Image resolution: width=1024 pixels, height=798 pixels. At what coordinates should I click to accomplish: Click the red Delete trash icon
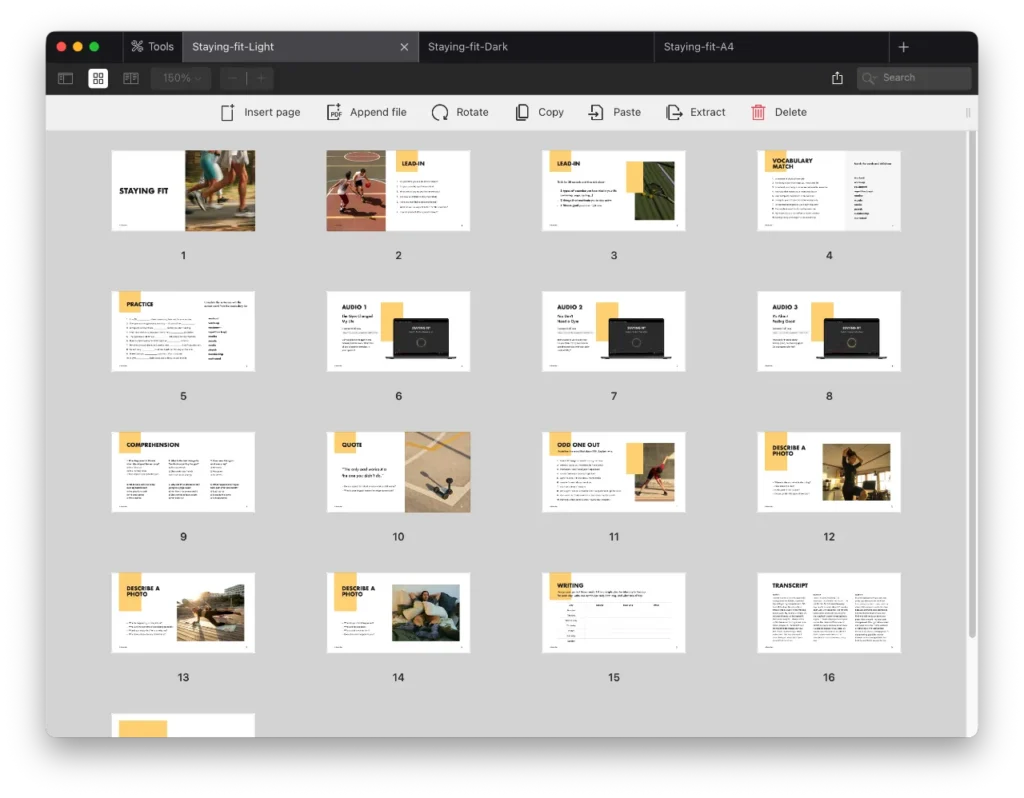(x=759, y=112)
